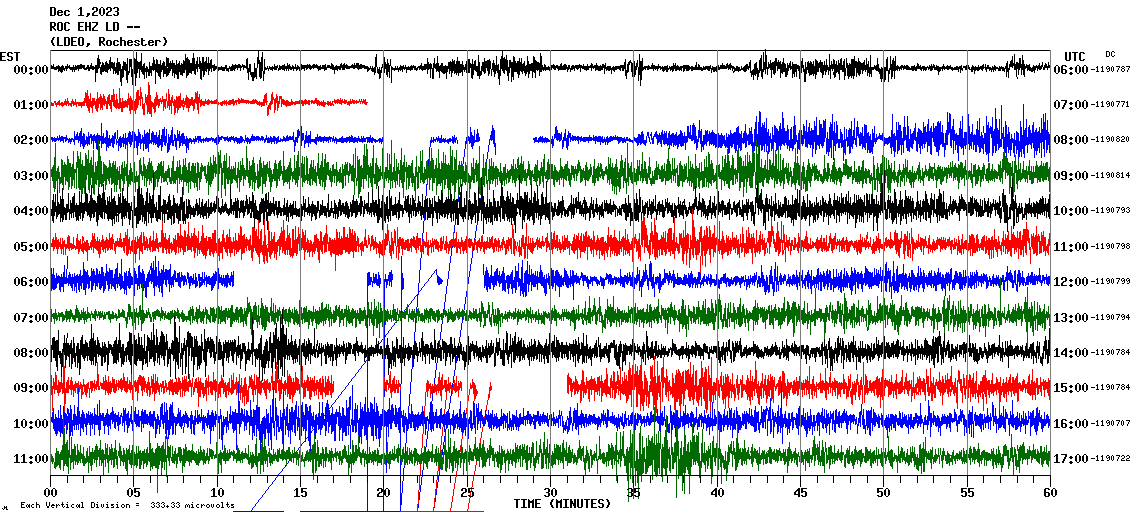The width and height of the screenshot is (1130, 519).
Task: Click the DC value -1190771
Action: [x=1109, y=105]
